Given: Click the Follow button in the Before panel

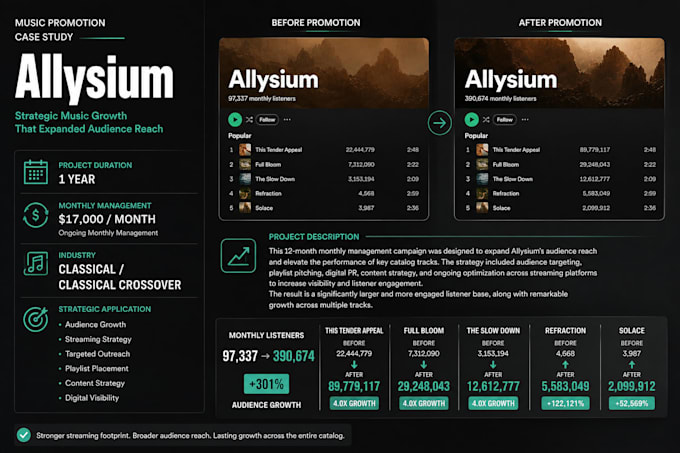Looking at the screenshot, I should point(267,120).
